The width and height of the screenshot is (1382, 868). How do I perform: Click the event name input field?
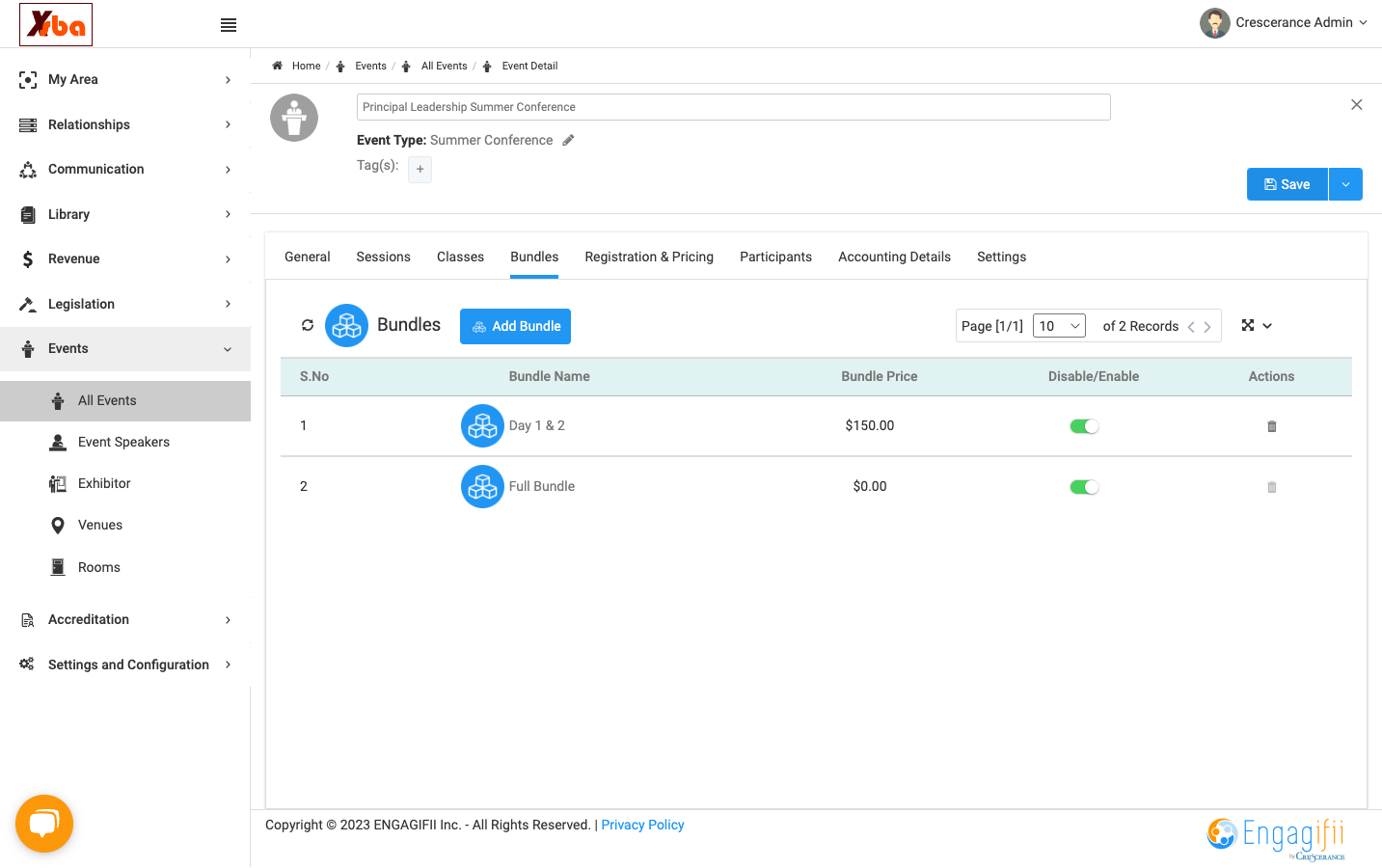point(733,107)
